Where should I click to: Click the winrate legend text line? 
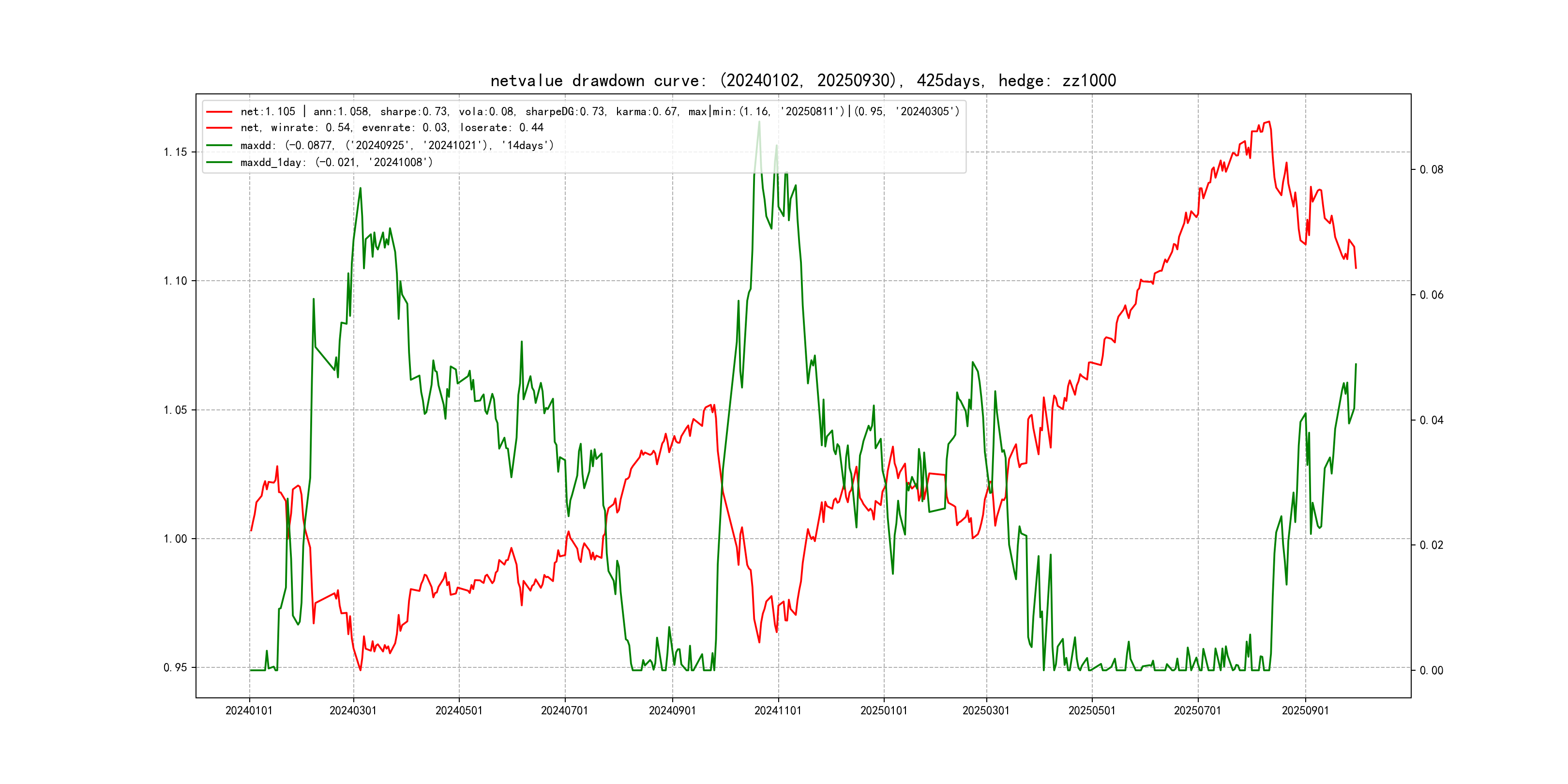[392, 128]
